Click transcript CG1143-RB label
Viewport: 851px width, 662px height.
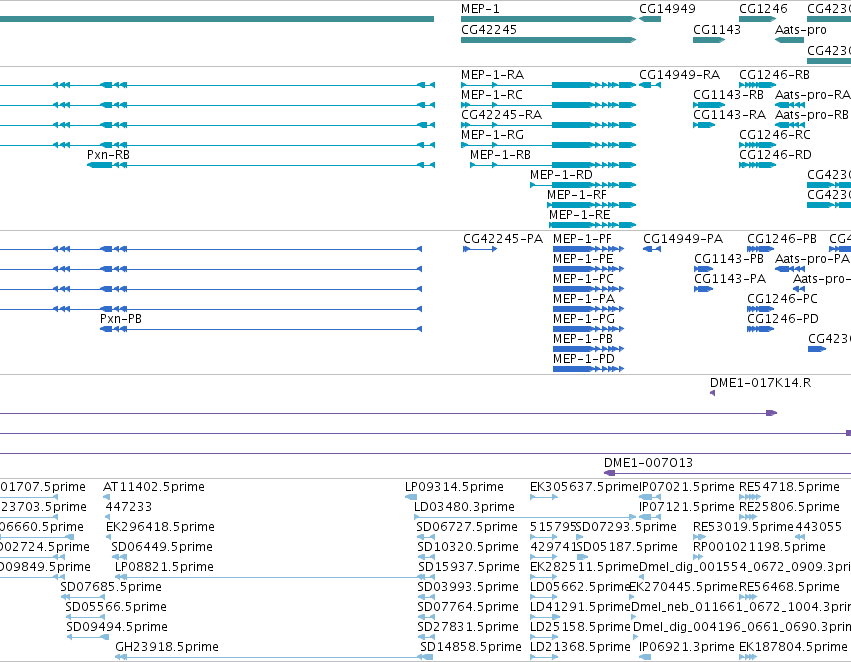point(728,95)
